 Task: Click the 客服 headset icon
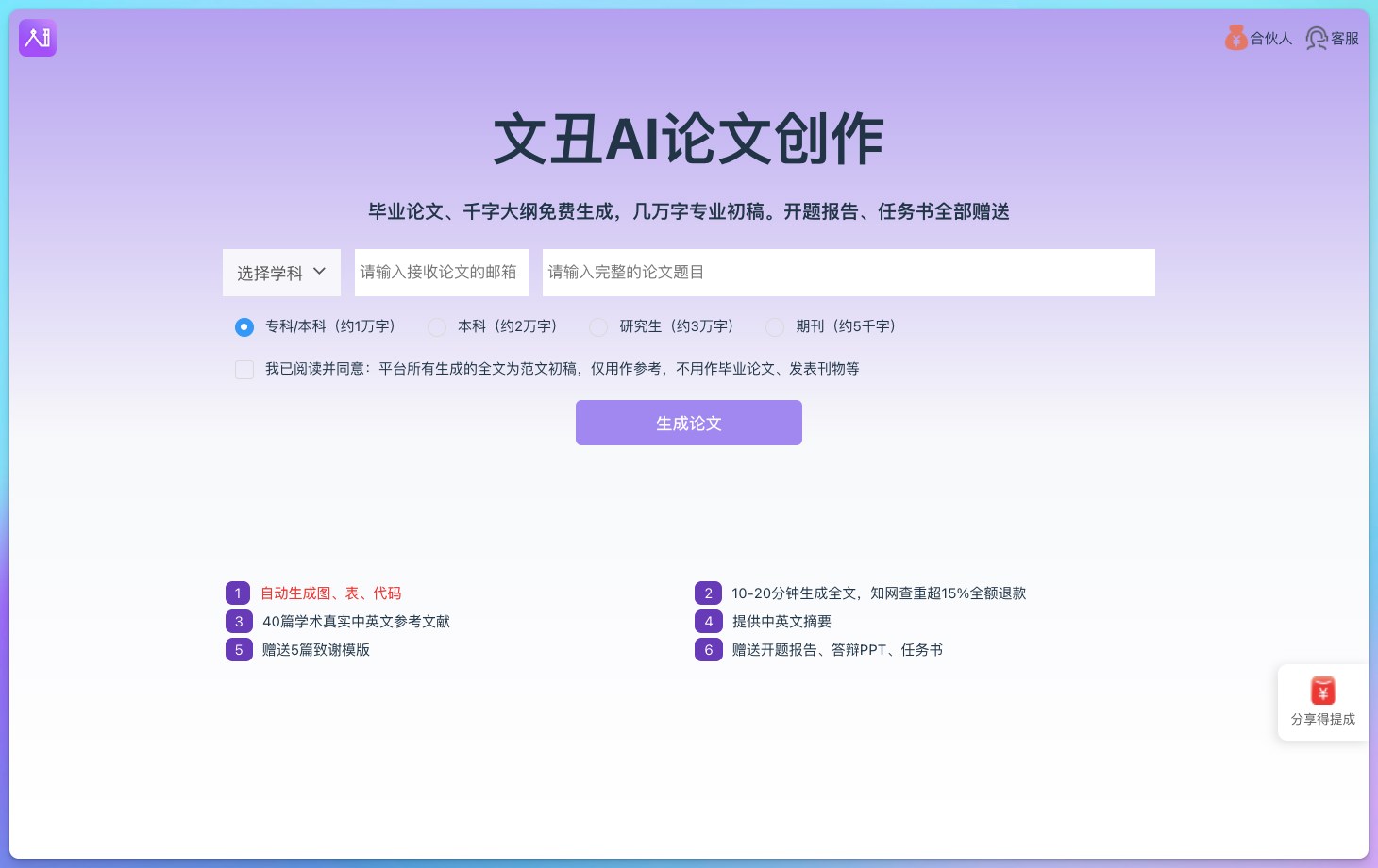coord(1316,38)
